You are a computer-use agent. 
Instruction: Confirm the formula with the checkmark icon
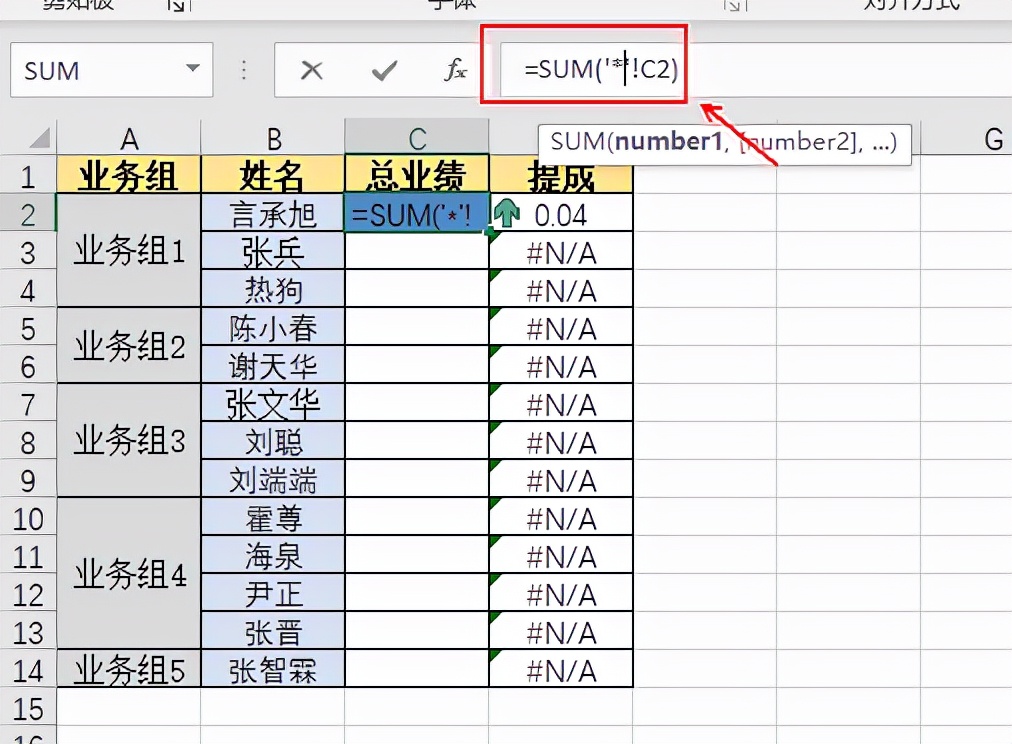pyautogui.click(x=385, y=70)
